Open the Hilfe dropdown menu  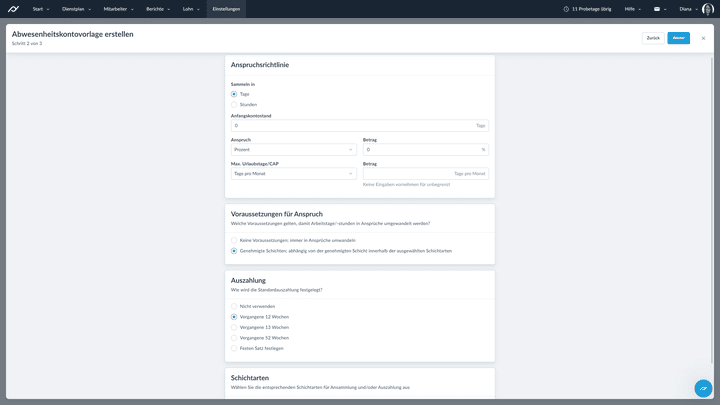(x=632, y=9)
